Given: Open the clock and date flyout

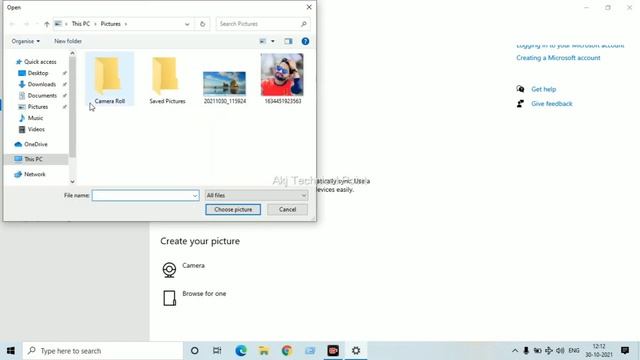Looking at the screenshot, I should click(x=599, y=351).
